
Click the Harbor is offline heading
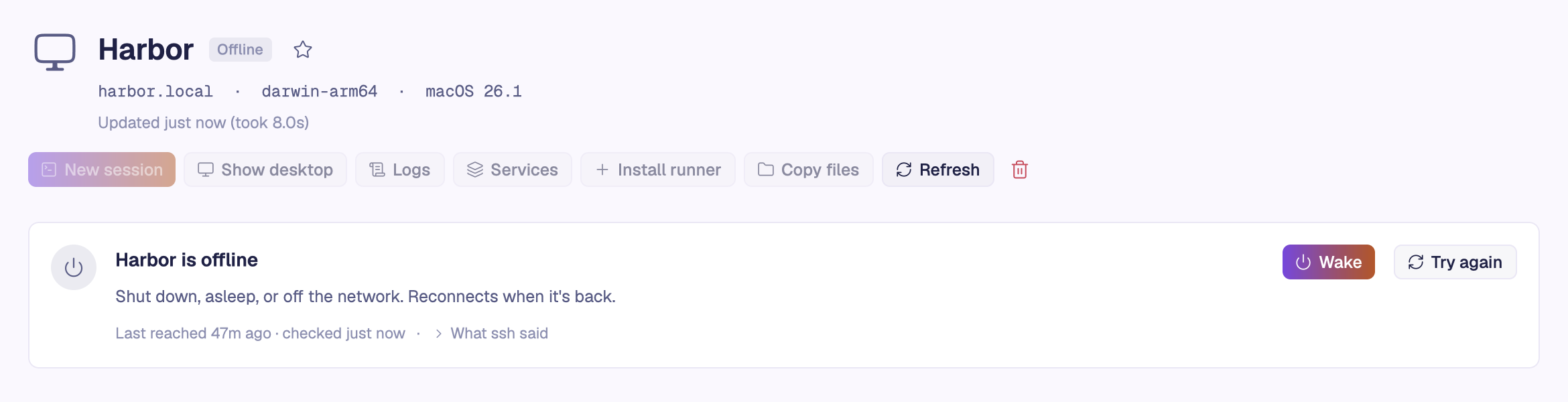pos(187,260)
